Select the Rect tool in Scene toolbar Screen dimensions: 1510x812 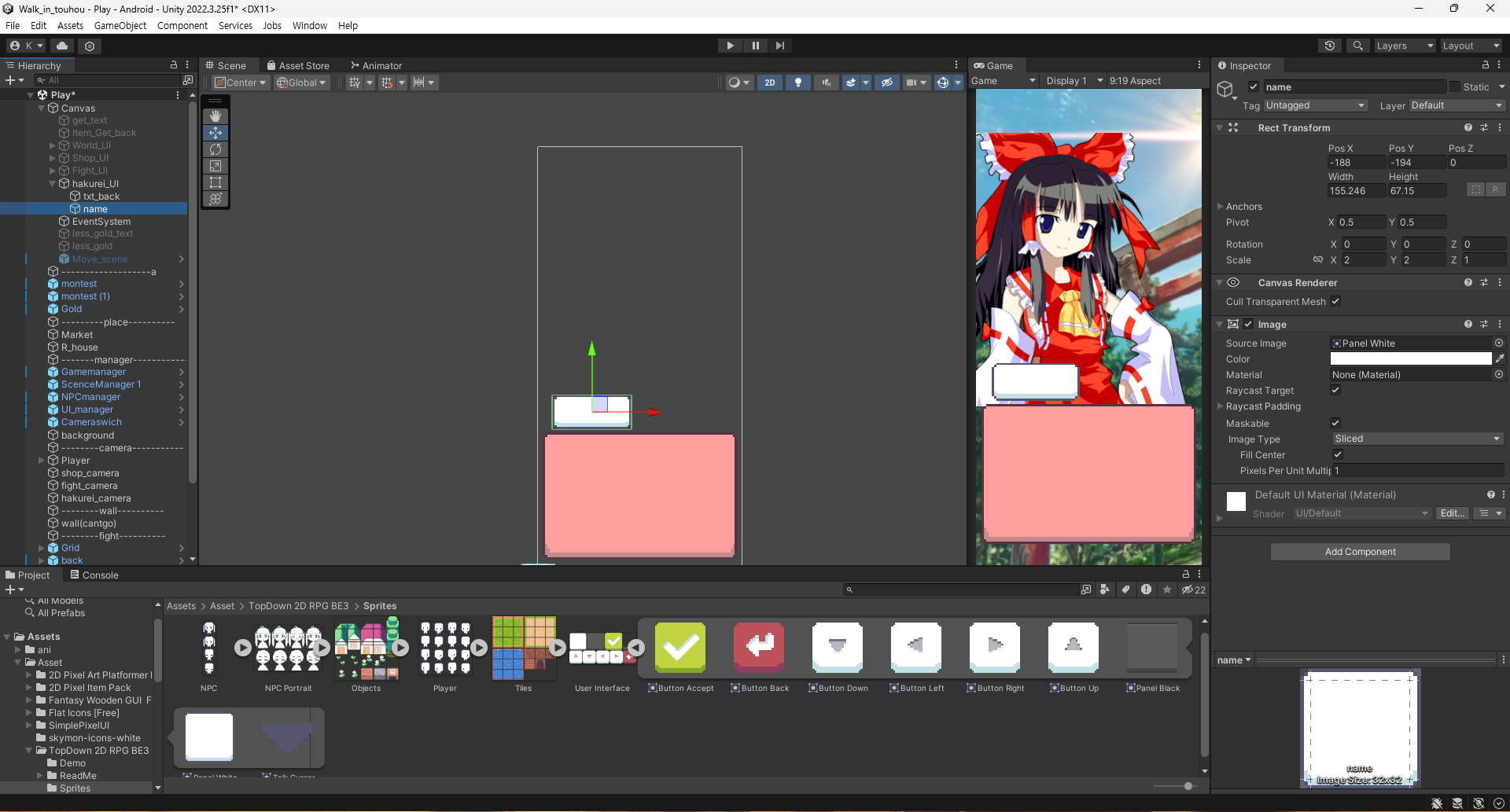click(x=215, y=182)
